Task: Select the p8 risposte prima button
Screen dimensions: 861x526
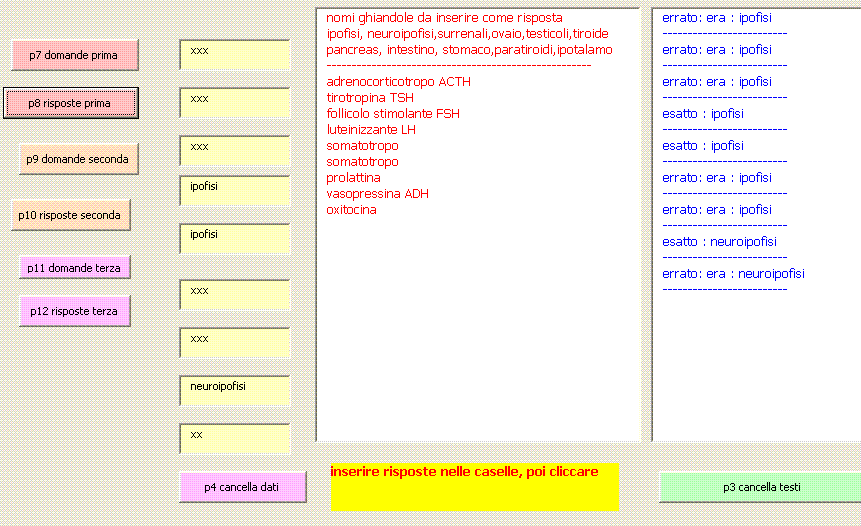Action: tap(71, 103)
